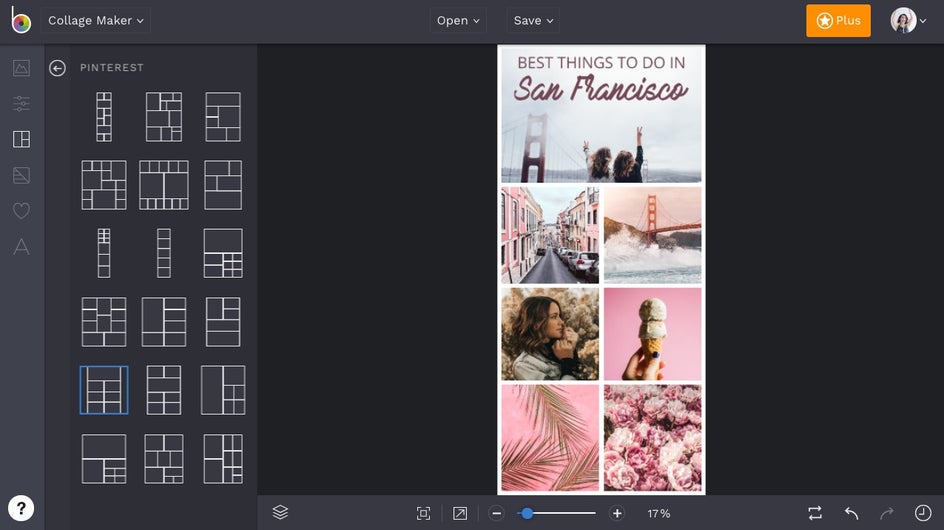This screenshot has height=530, width=944.
Task: Open the Graphics heart icon in sidebar
Action: point(21,210)
